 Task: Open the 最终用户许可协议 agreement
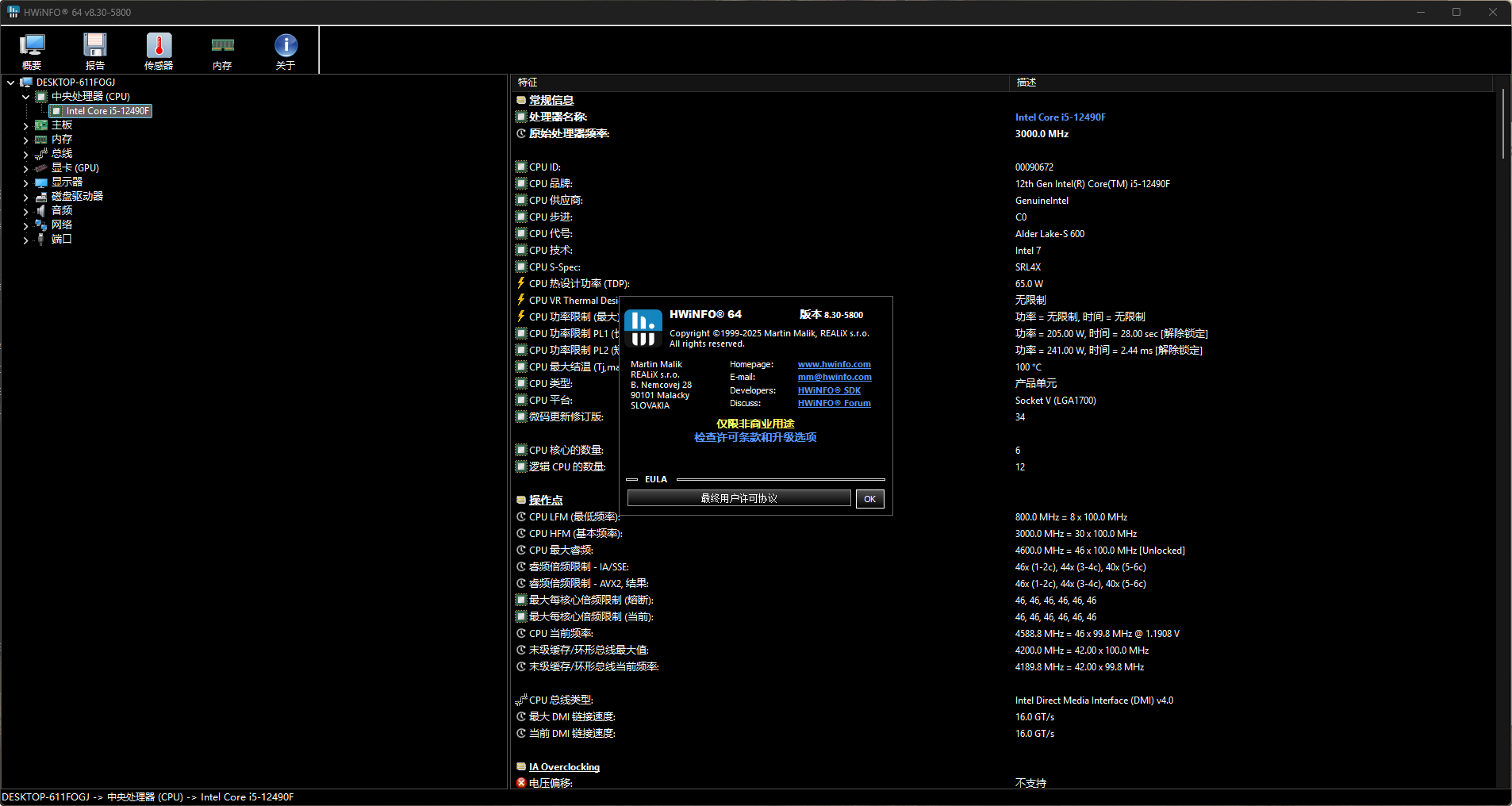738,497
